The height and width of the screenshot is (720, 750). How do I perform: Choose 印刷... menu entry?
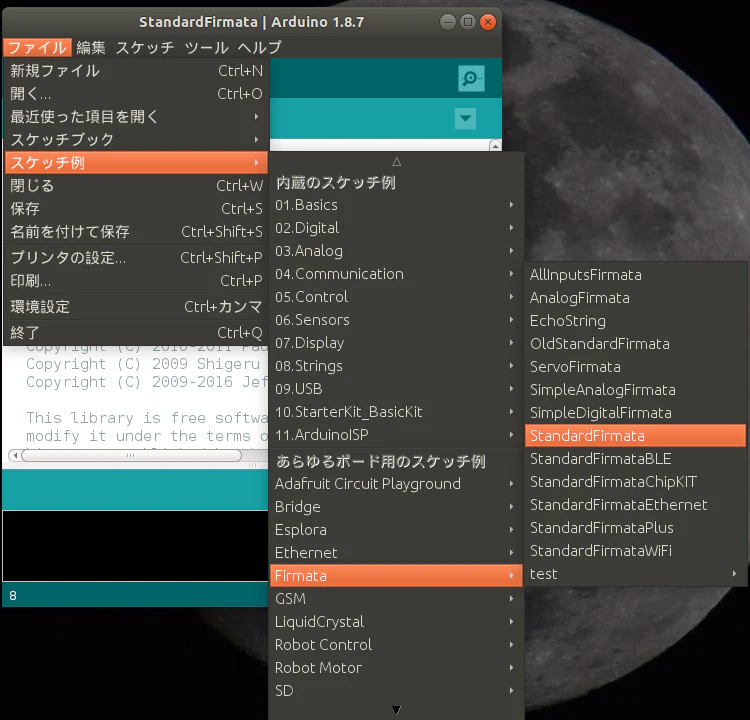coord(136,281)
